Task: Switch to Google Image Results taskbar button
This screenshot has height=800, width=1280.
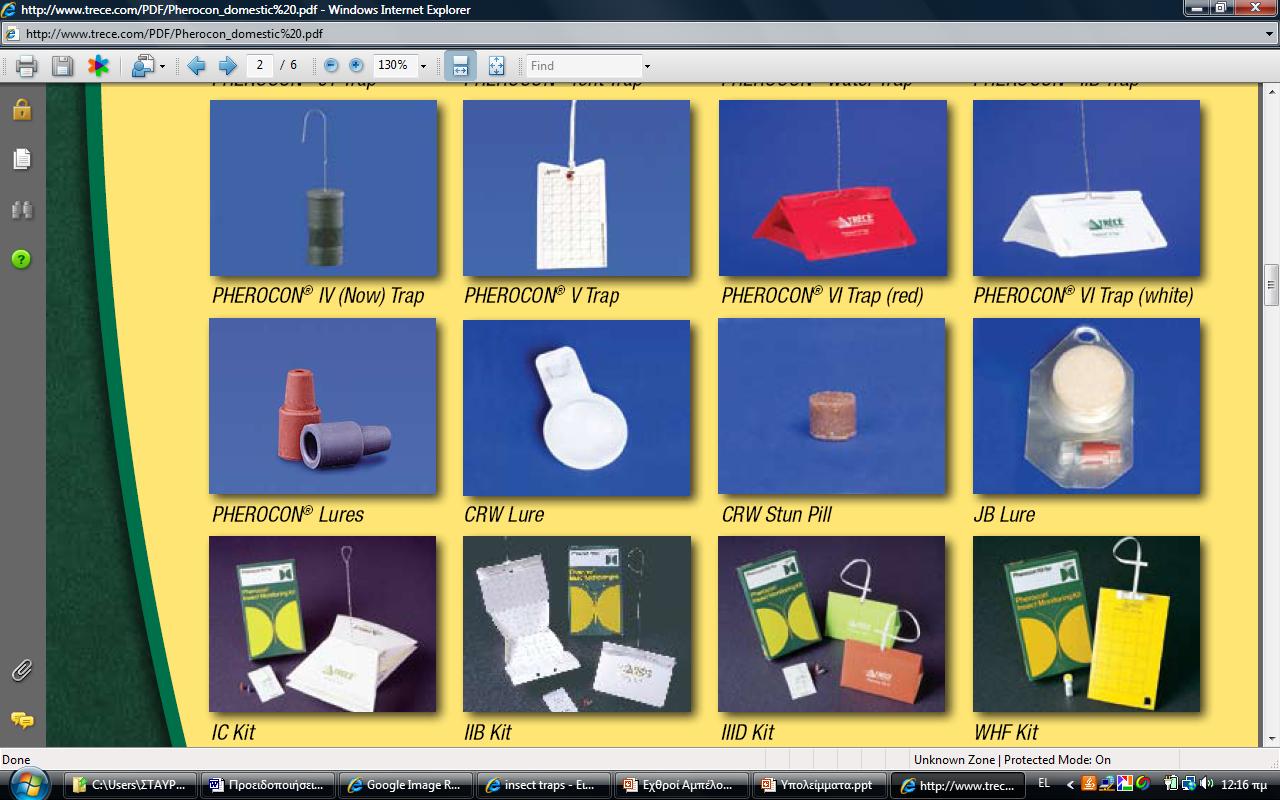Action: 405,785
